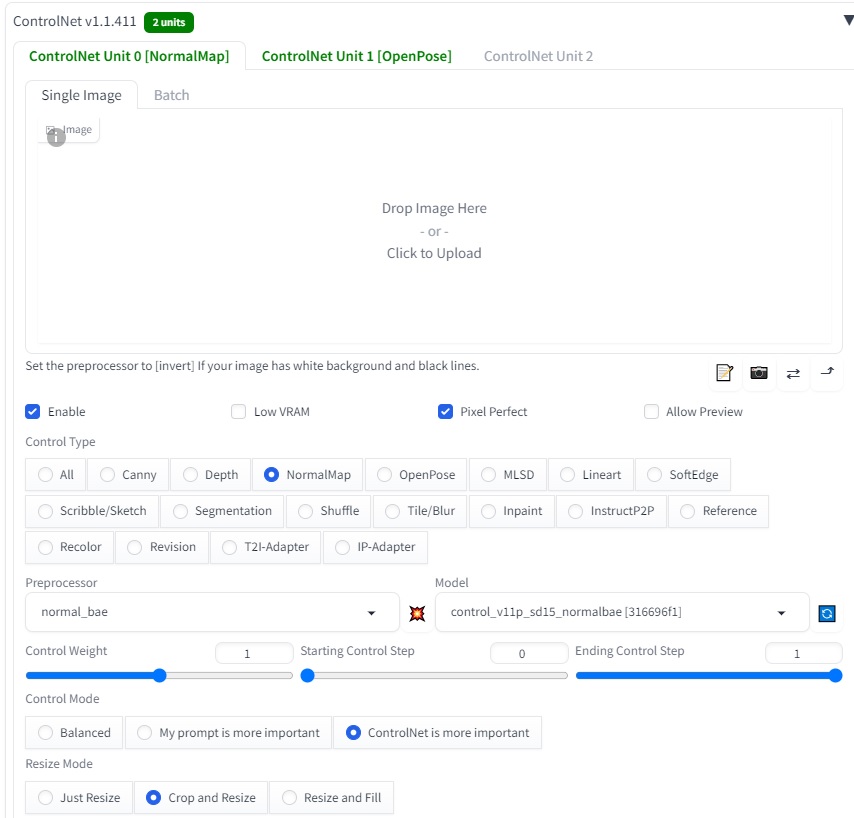Open the new canvas notepad icon
The width and height of the screenshot is (854, 818).
point(724,373)
